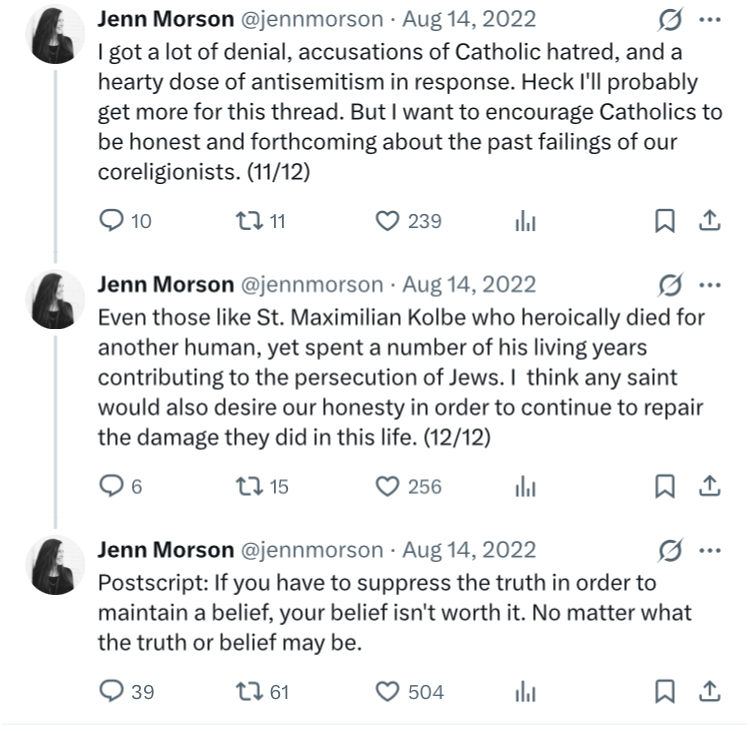View analytics of the 11/12 tweet
750x731 pixels.
[526, 222]
